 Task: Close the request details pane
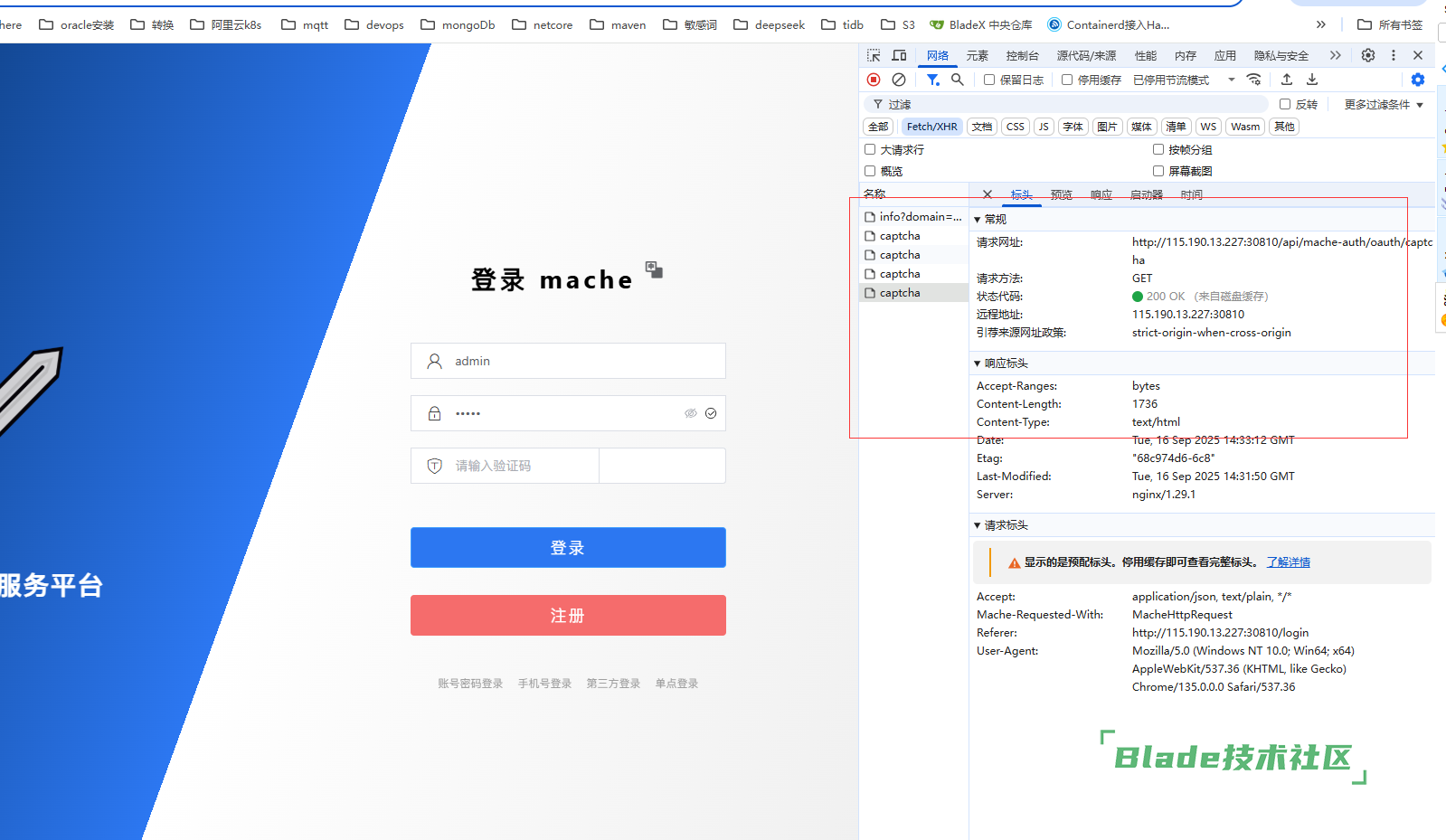(x=988, y=194)
